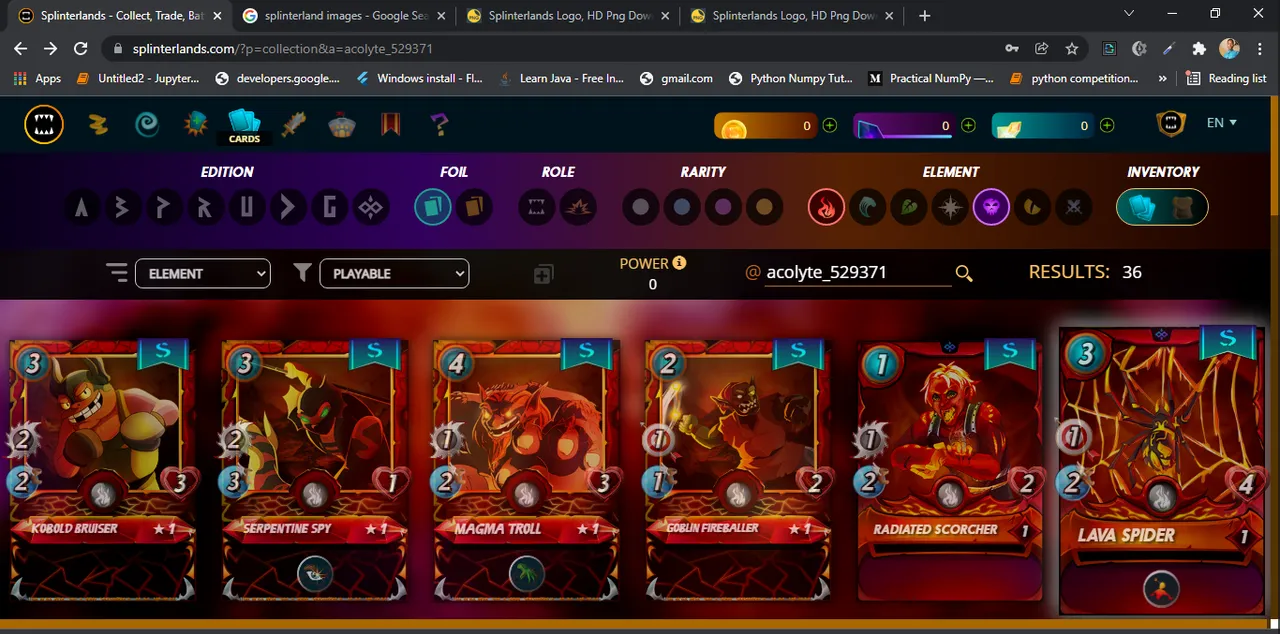Toggle the Life element star filter
This screenshot has height=634, width=1280.
click(950, 208)
